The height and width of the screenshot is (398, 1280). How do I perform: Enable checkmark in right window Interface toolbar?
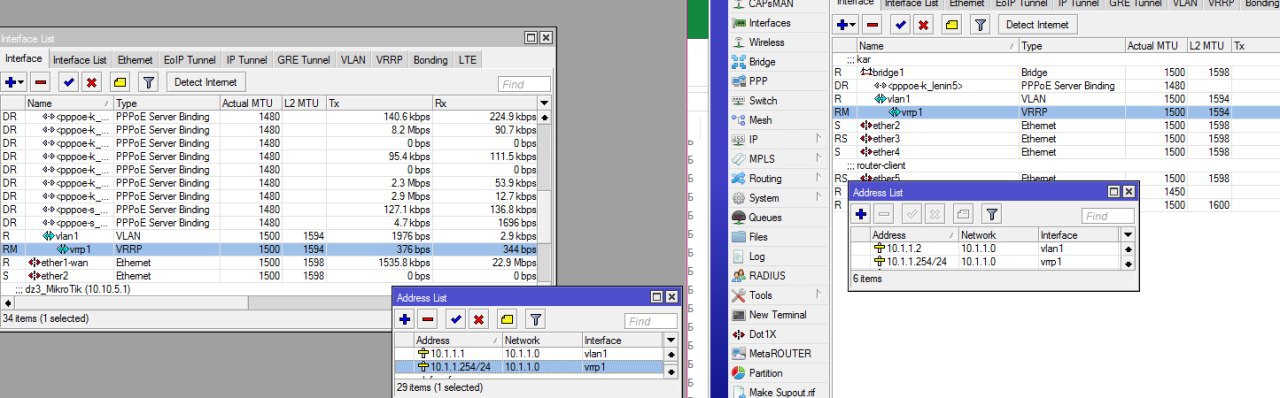tap(901, 24)
